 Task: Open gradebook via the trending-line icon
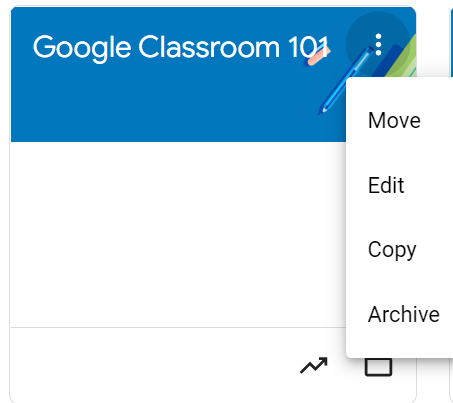314,366
